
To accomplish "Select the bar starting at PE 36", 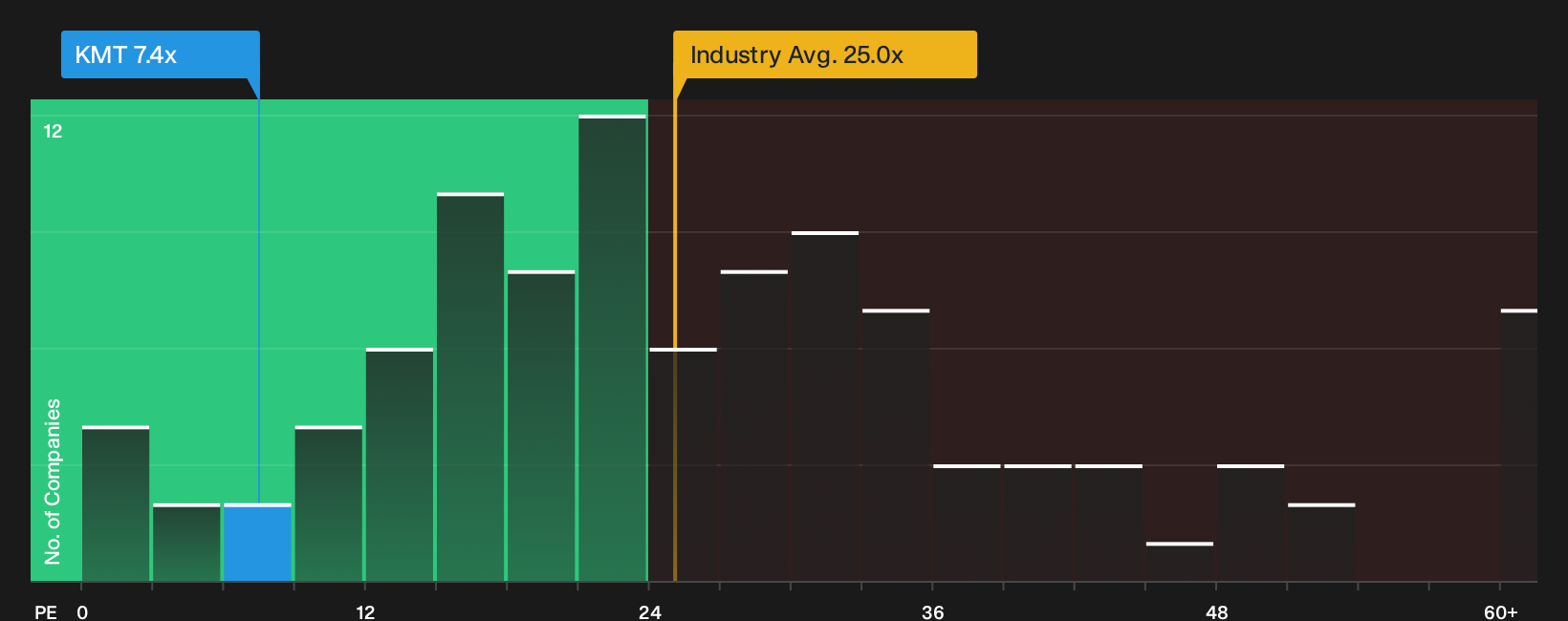I will tap(967, 524).
